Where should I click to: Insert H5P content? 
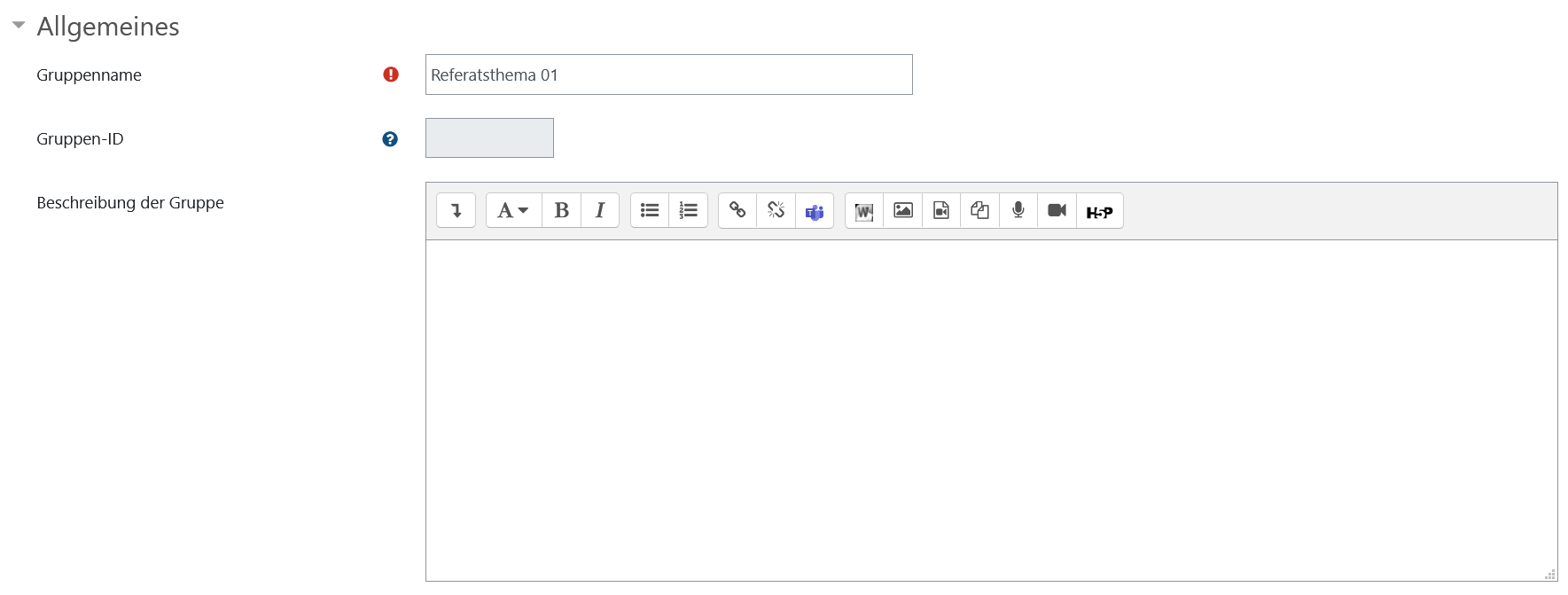1099,211
